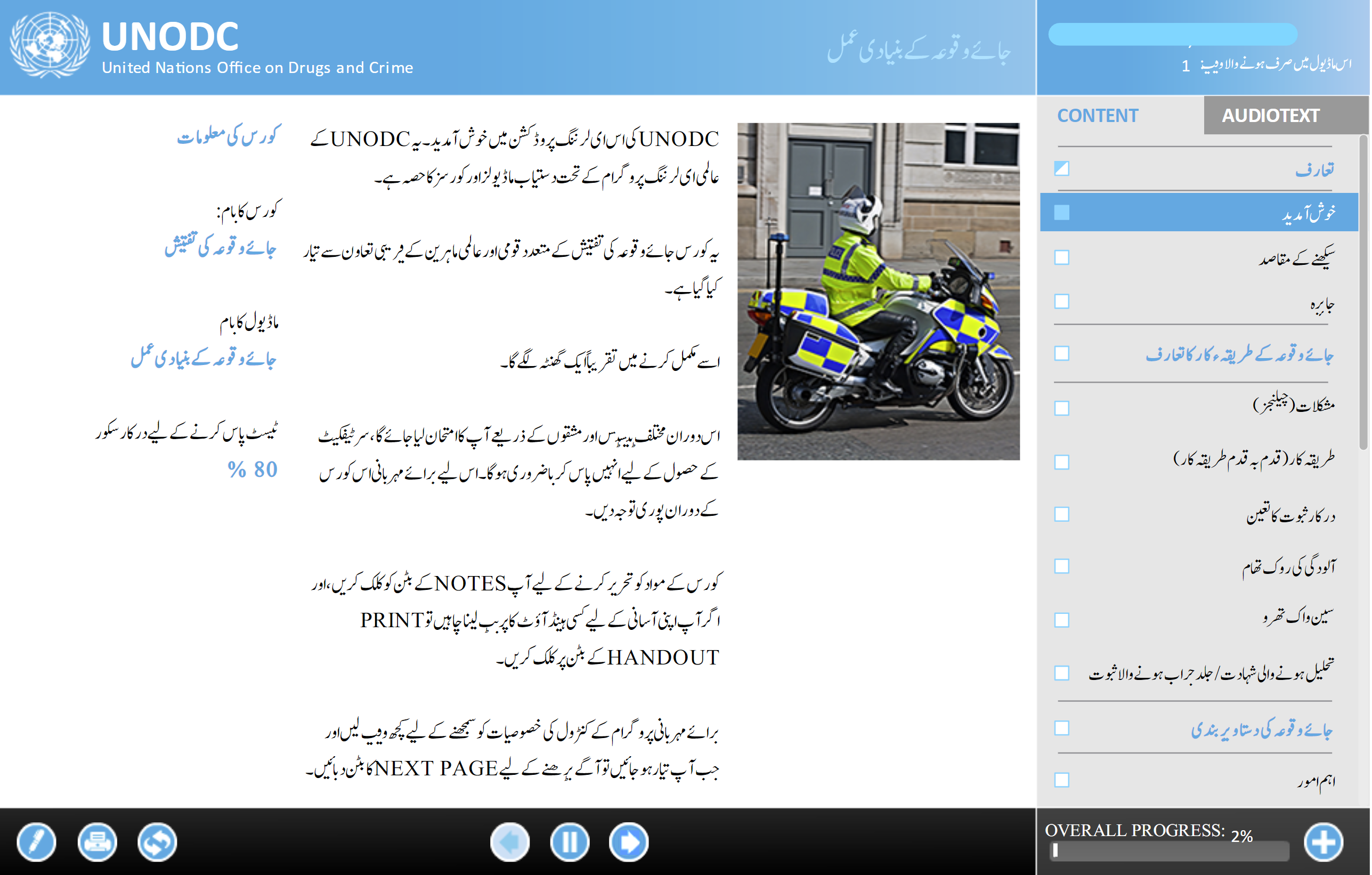This screenshot has height=875, width=1372.
Task: Select the CONTENT tab
Action: coord(1098,116)
